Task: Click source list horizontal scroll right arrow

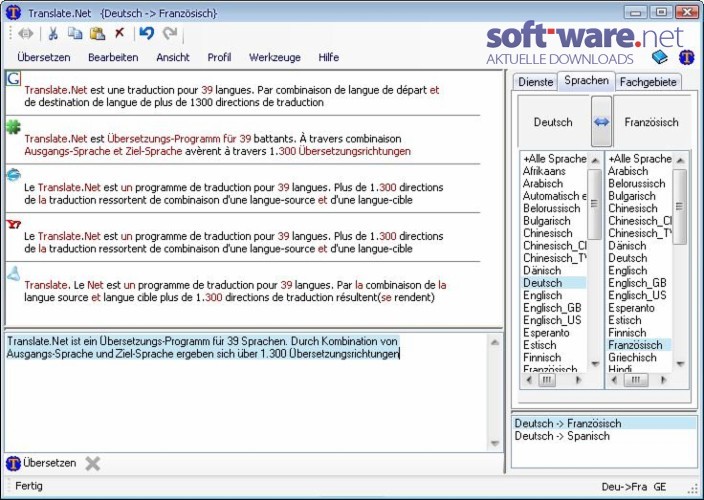Action: pos(578,380)
